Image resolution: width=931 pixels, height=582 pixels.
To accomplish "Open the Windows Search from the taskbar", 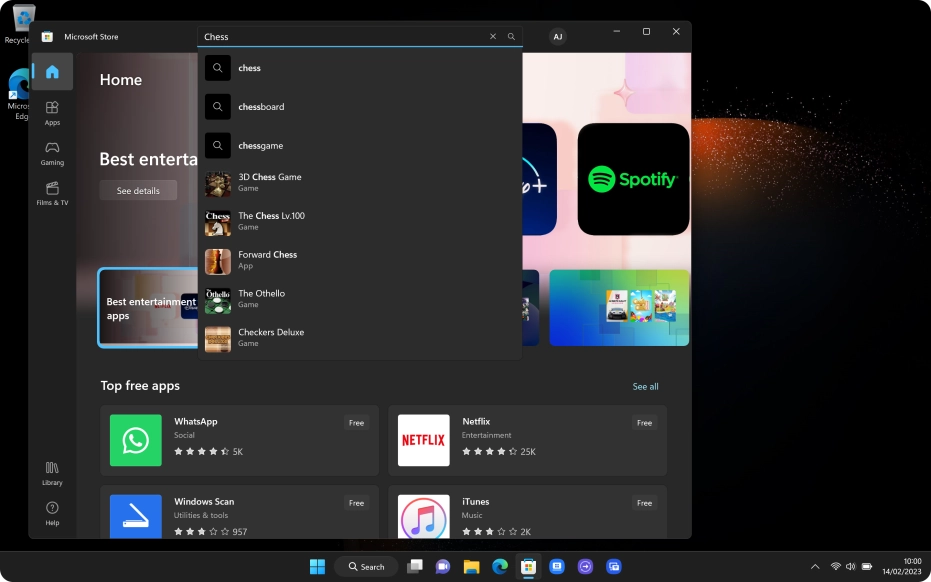I will click(x=366, y=566).
